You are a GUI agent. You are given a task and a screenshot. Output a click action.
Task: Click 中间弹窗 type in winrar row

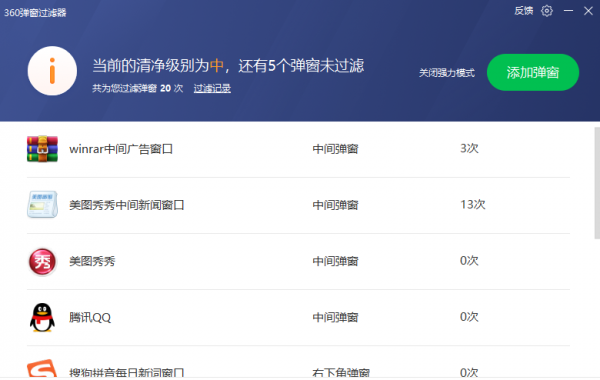335,149
